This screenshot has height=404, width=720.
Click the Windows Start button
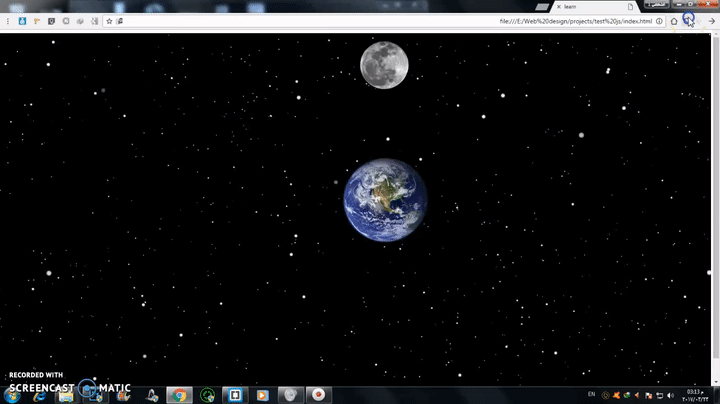pyautogui.click(x=13, y=394)
